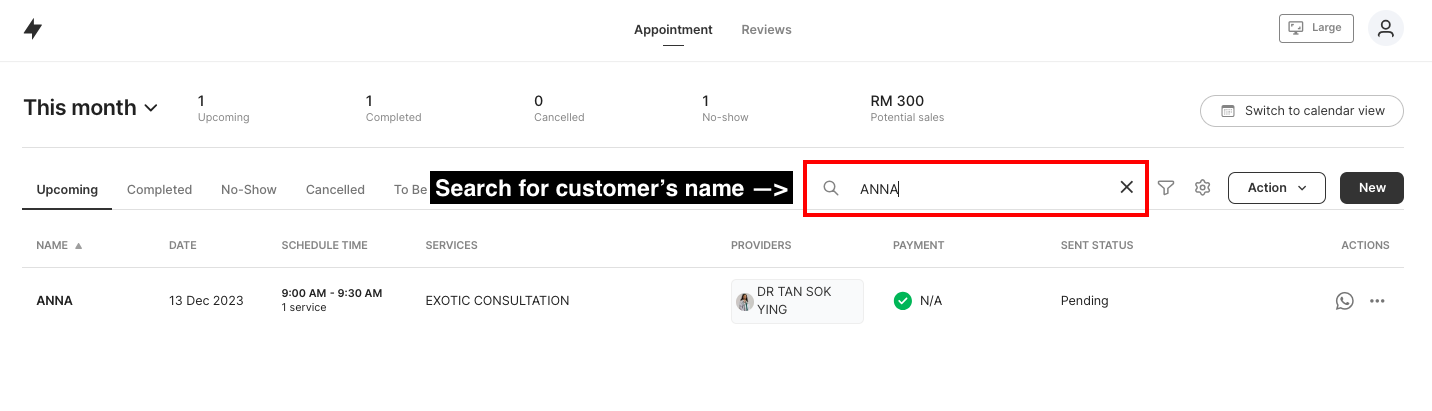Open three-dot actions menu for ANNA
This screenshot has width=1432, height=411.
tap(1377, 300)
